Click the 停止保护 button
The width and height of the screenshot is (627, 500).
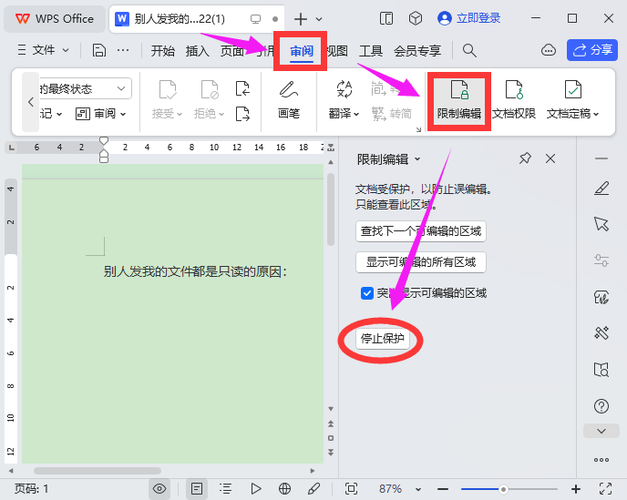[x=383, y=339]
